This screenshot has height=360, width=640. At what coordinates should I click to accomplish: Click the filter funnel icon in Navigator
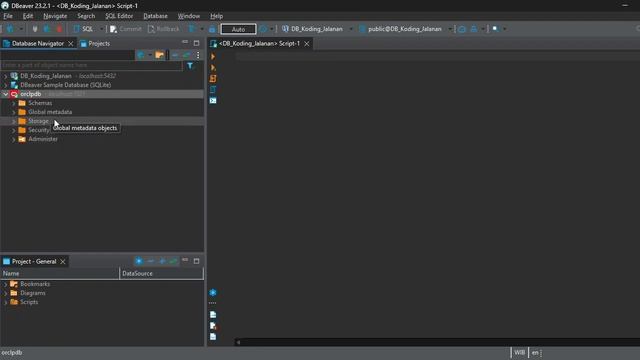[x=190, y=66]
